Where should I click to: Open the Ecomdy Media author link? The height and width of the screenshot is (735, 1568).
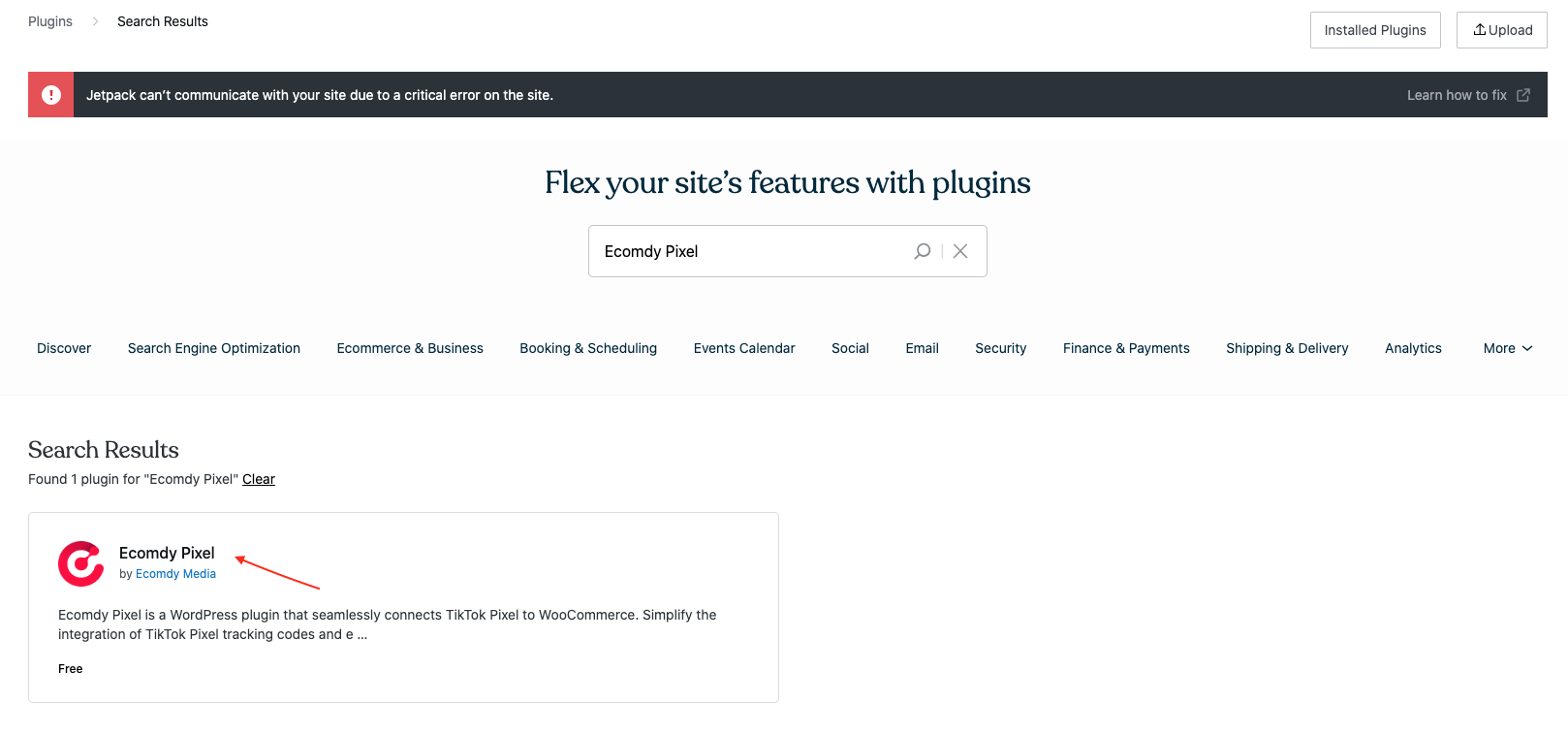coord(175,574)
